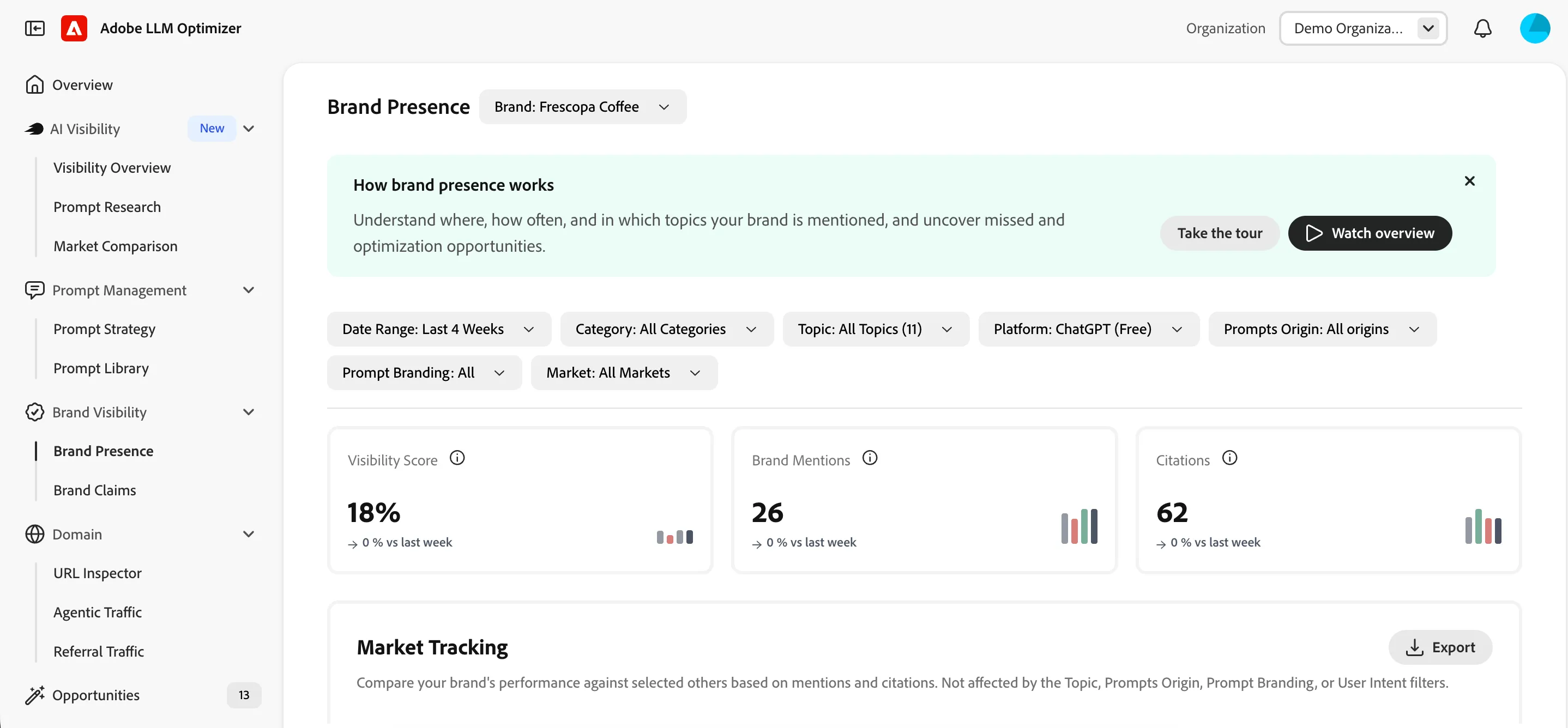Open URL Inspector
Viewport: 1568px width, 728px height.
pos(98,573)
